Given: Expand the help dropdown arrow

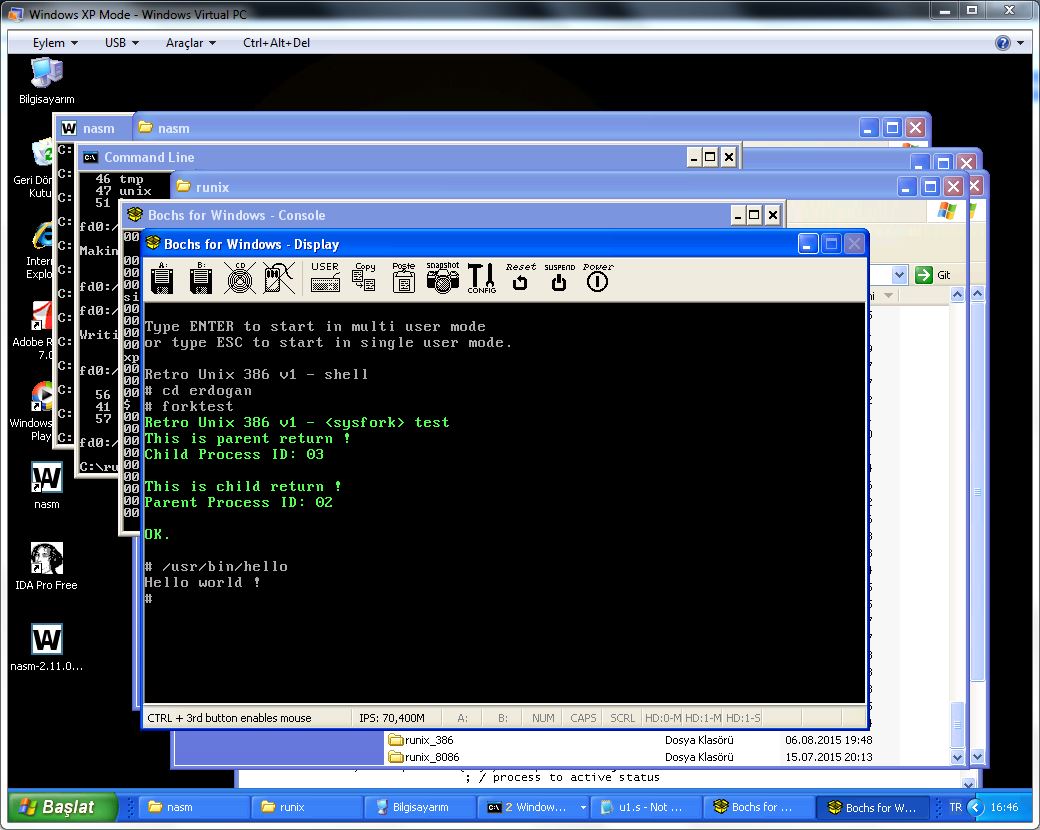Looking at the screenshot, I should click(x=1020, y=43).
